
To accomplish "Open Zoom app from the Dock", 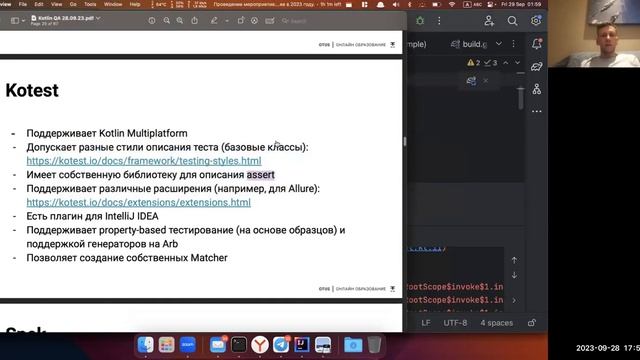I will (x=188, y=344).
